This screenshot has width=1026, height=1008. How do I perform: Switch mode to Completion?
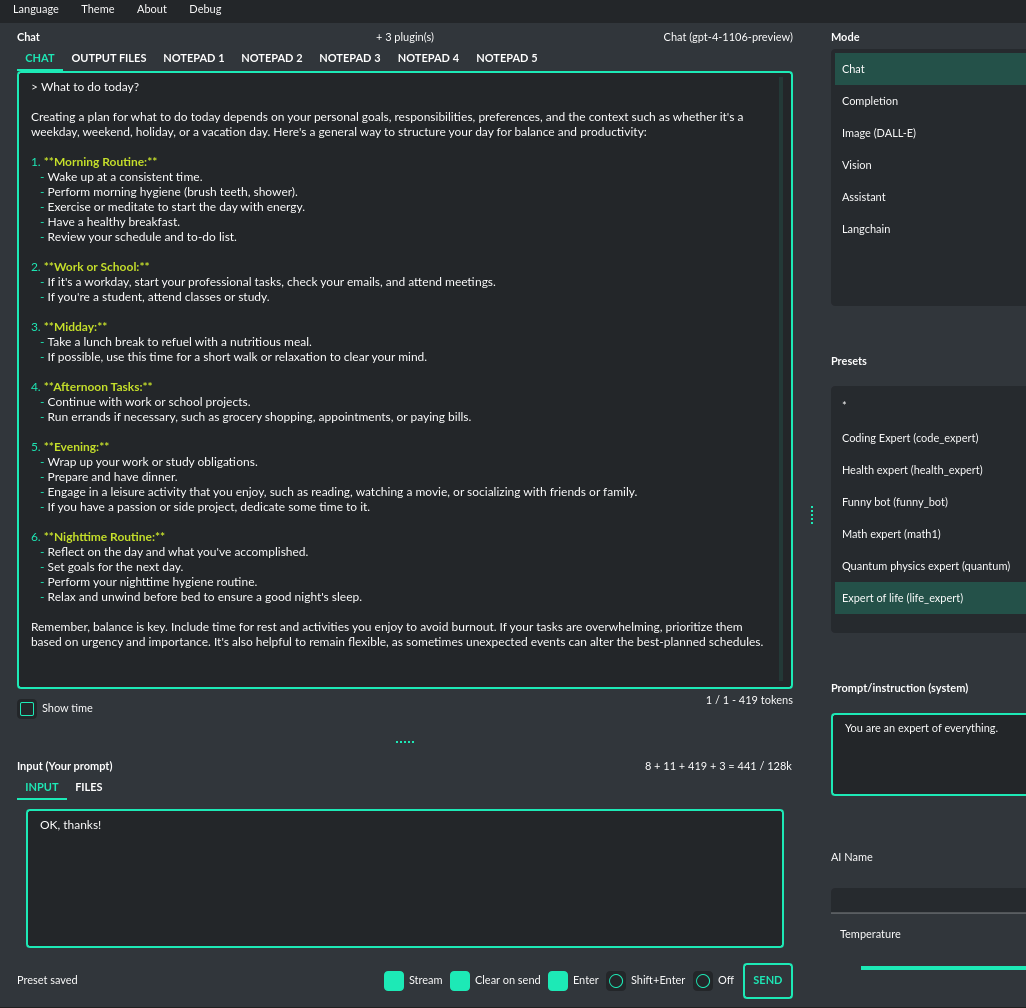[x=869, y=100]
